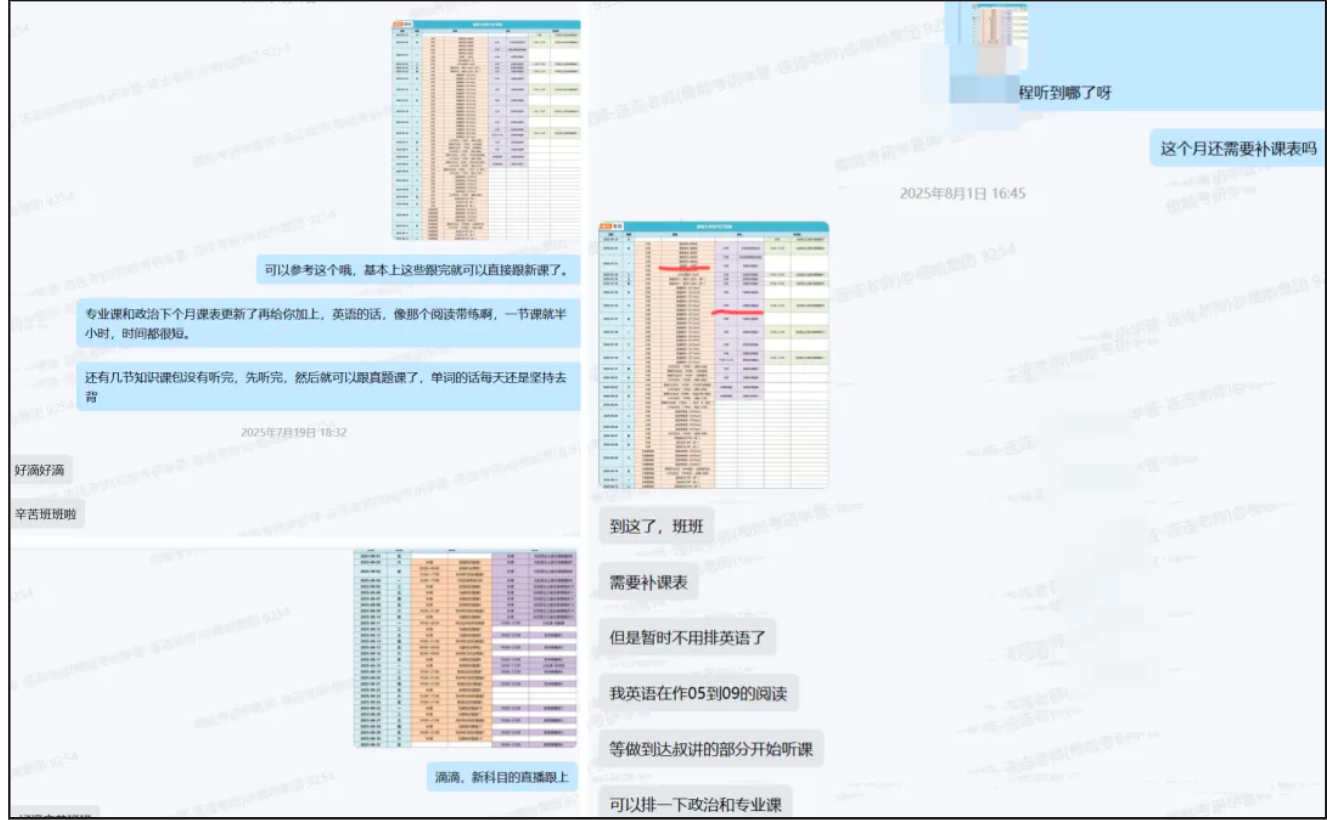Click the message '好滴好滴'
The height and width of the screenshot is (820, 1327).
coord(40,469)
